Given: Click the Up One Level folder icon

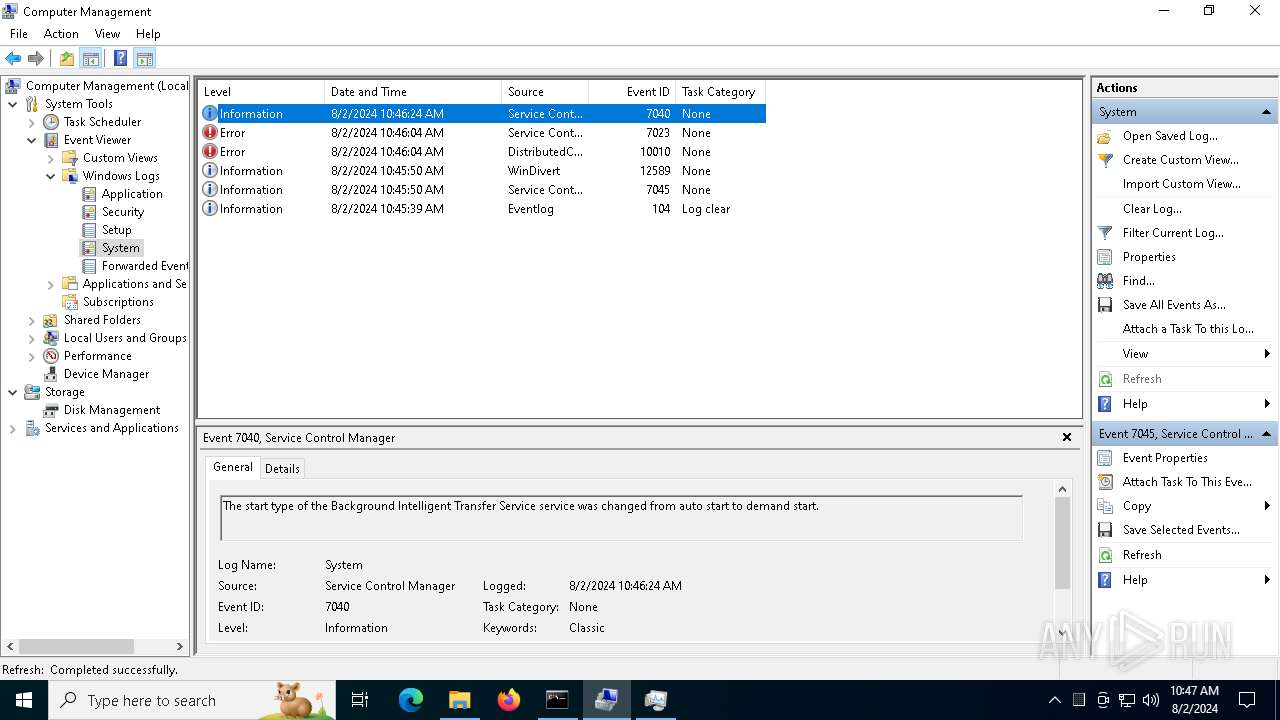Looking at the screenshot, I should [x=66, y=58].
